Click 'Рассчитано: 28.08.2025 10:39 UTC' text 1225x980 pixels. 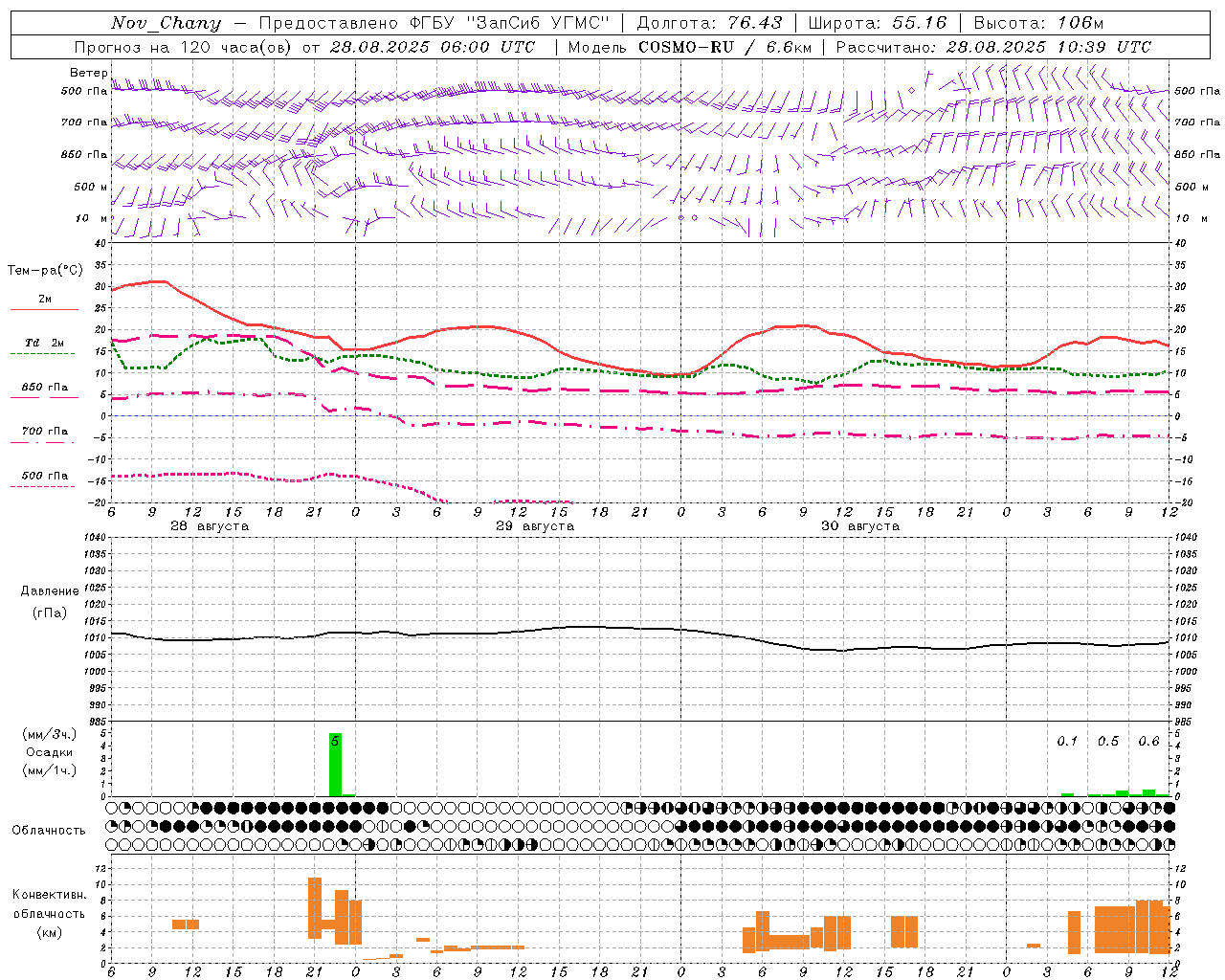[x=993, y=47]
